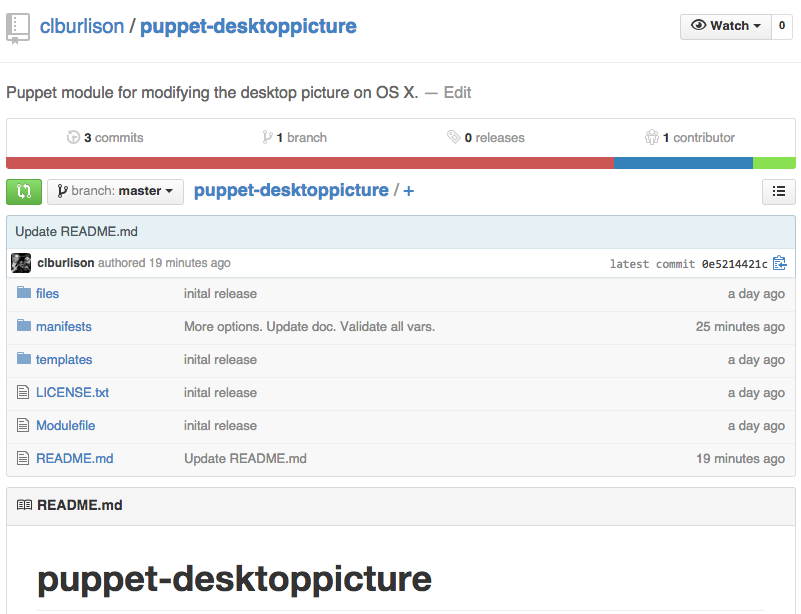801x614 pixels.
Task: Click the watchers count zero
Action: pyautogui.click(x=782, y=26)
